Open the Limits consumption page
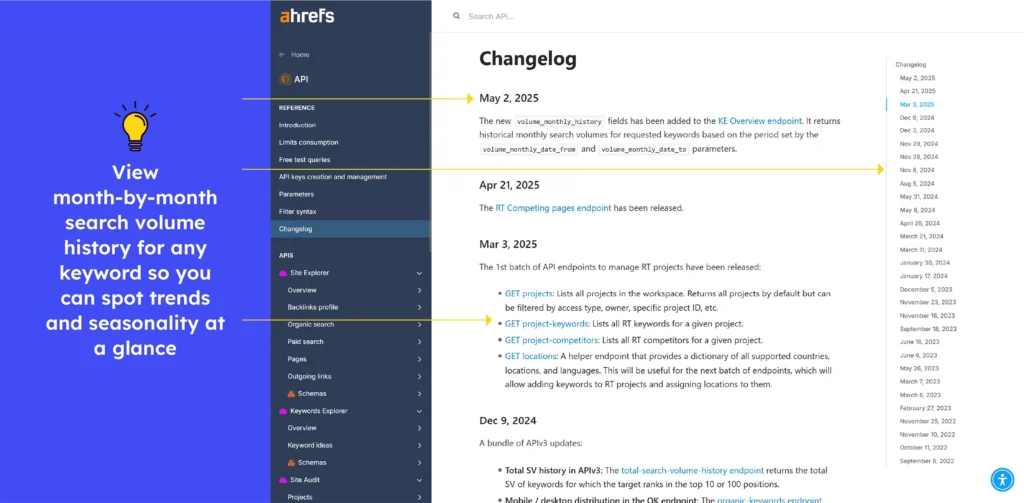 (x=310, y=142)
